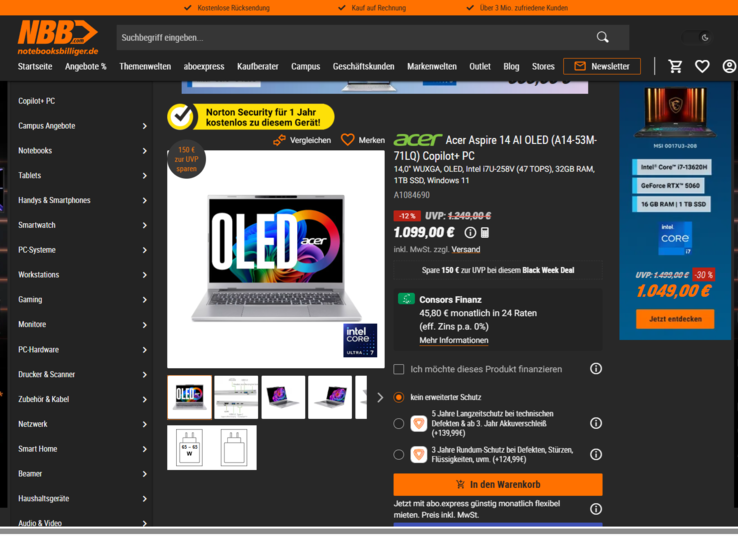The image size is (738, 536).
Task: Open Outlet menu item
Action: (480, 66)
